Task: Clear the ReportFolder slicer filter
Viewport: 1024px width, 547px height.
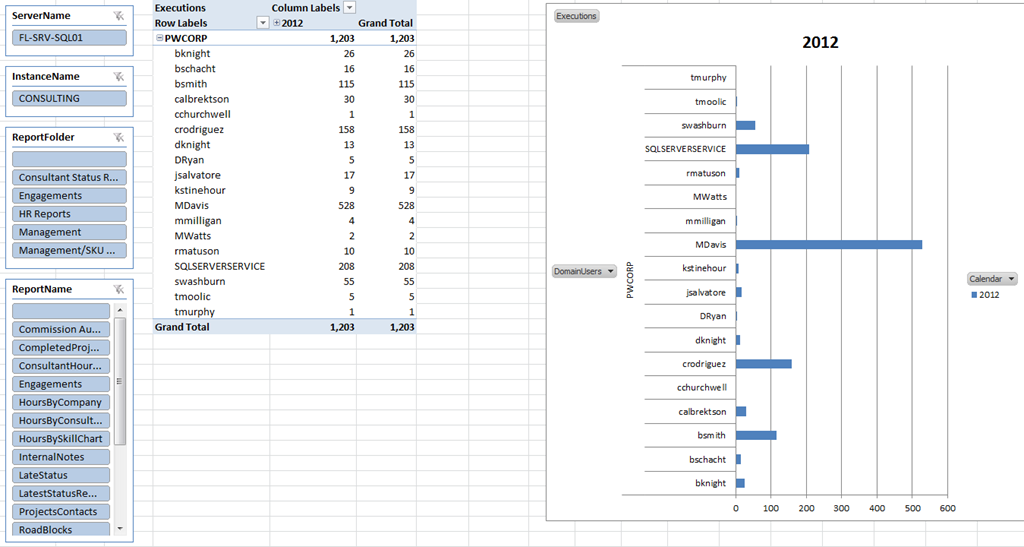Action: coord(119,137)
